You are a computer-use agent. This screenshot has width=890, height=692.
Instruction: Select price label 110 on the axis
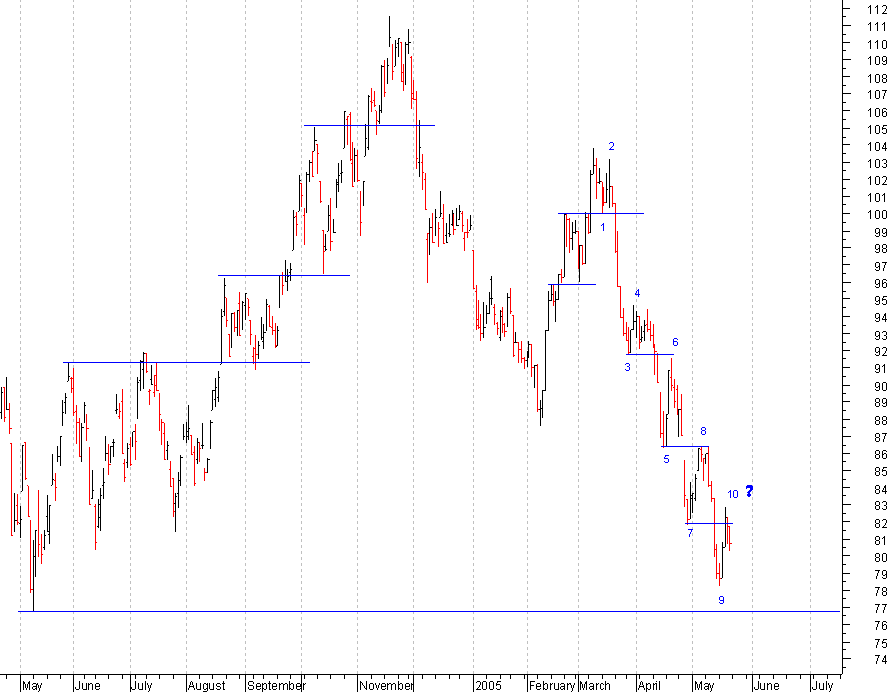tap(877, 44)
